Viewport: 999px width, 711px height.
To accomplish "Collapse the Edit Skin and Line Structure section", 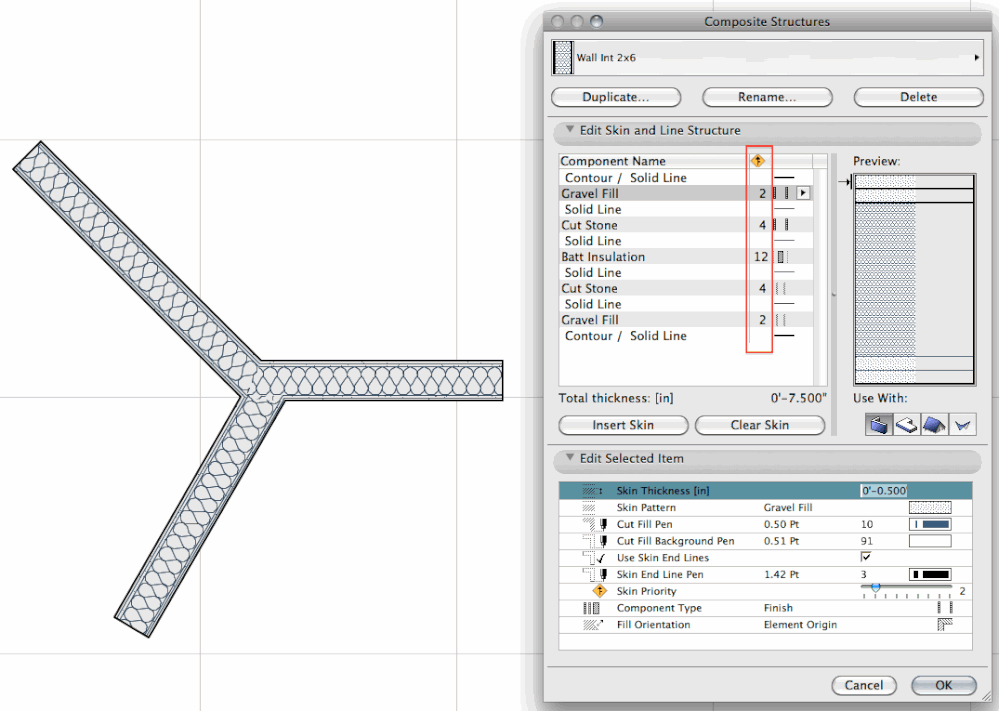I will click(x=570, y=130).
